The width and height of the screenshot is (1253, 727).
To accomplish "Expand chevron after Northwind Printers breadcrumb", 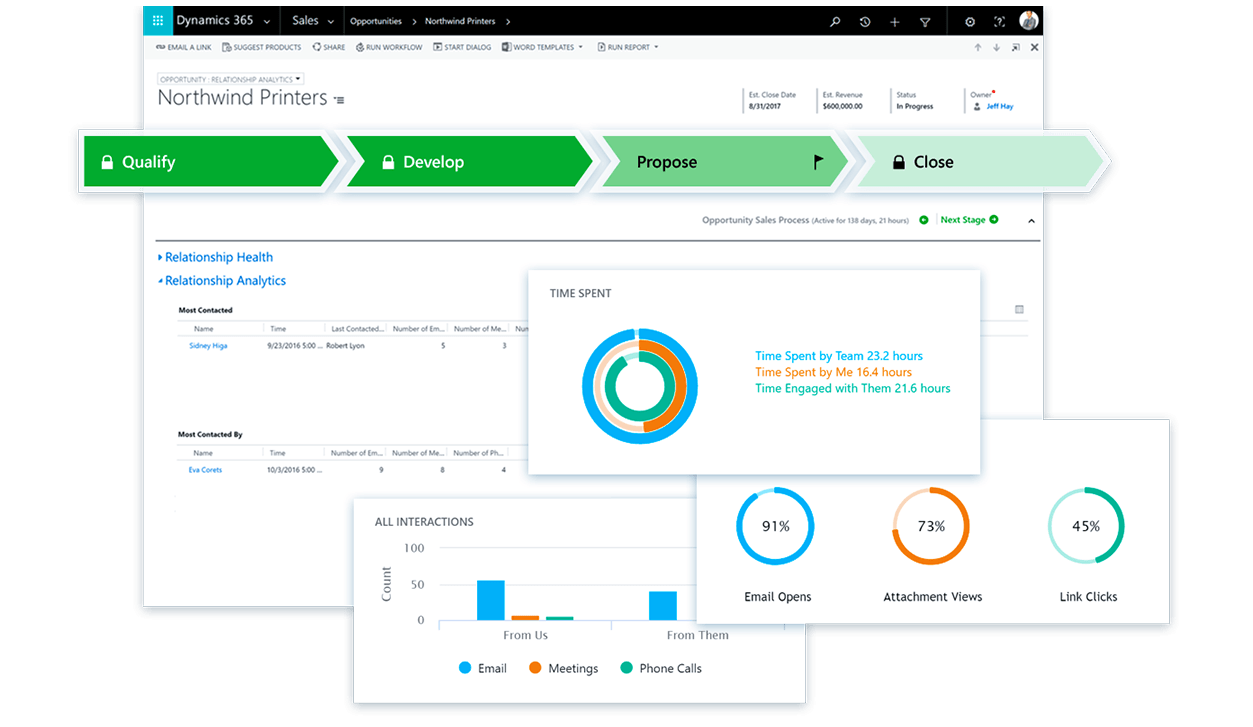I will pyautogui.click(x=508, y=21).
